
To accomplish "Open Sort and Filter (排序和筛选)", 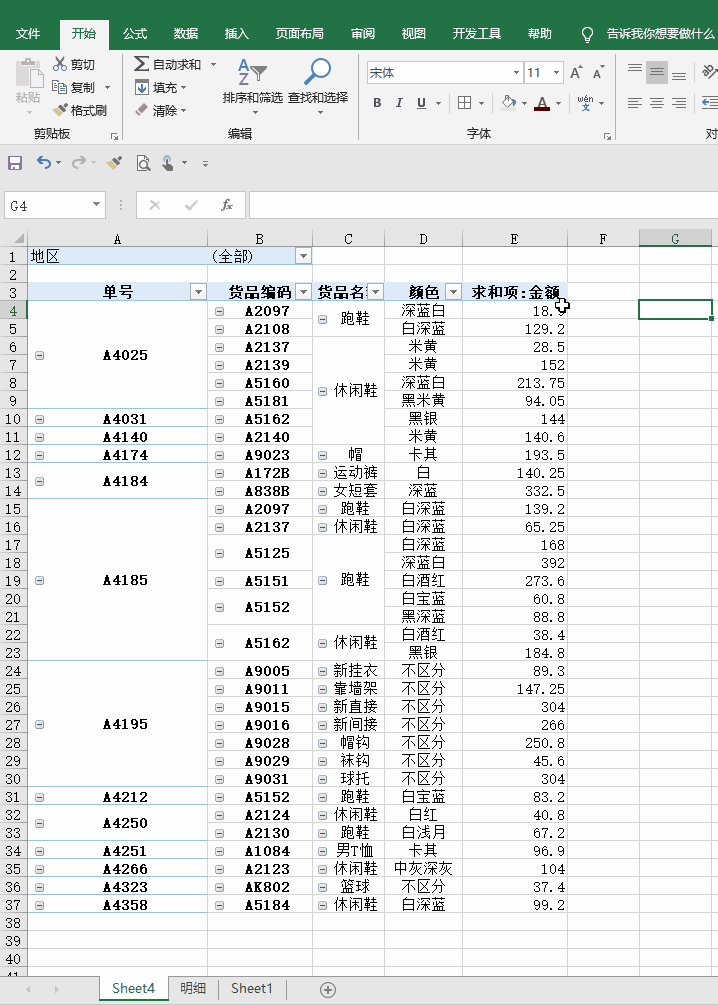I will [x=253, y=87].
